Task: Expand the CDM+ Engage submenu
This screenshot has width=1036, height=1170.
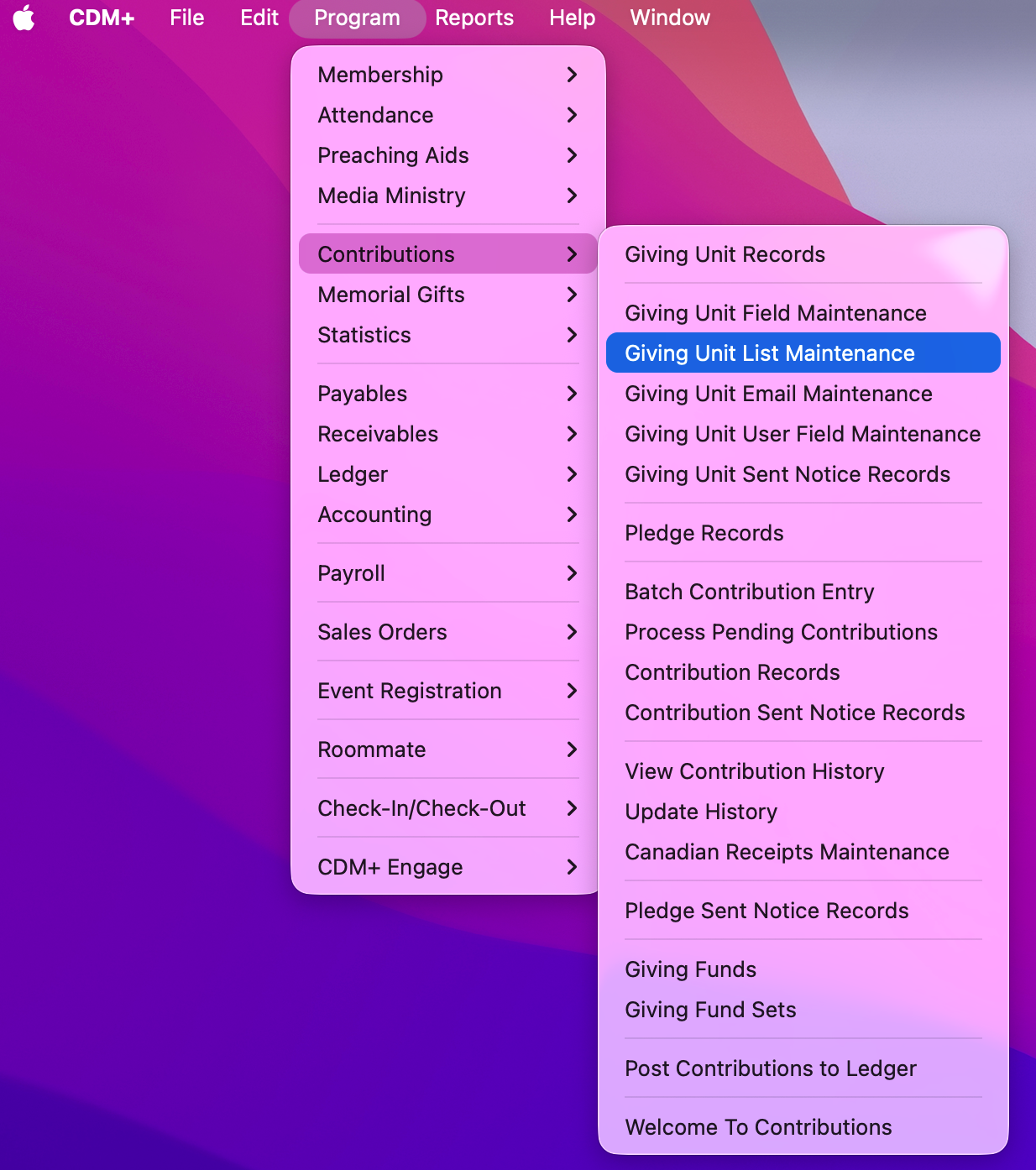Action: 448,867
